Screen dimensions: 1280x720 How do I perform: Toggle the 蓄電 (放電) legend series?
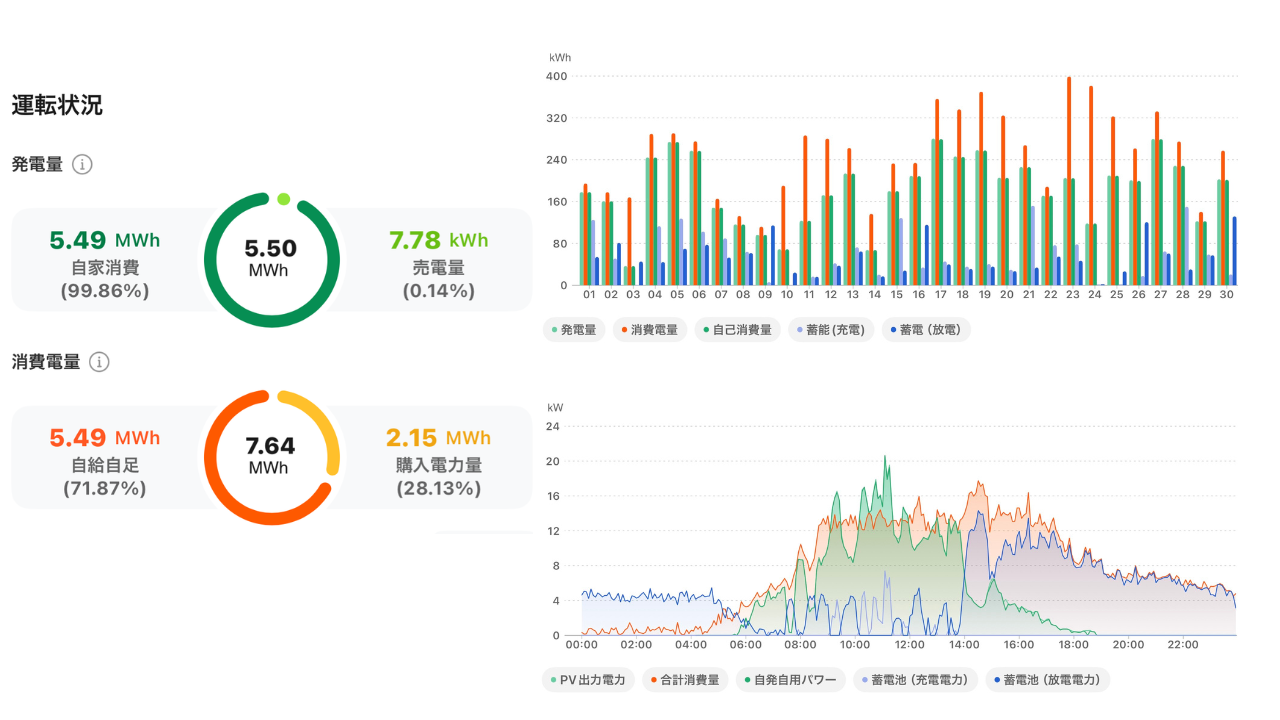[926, 330]
